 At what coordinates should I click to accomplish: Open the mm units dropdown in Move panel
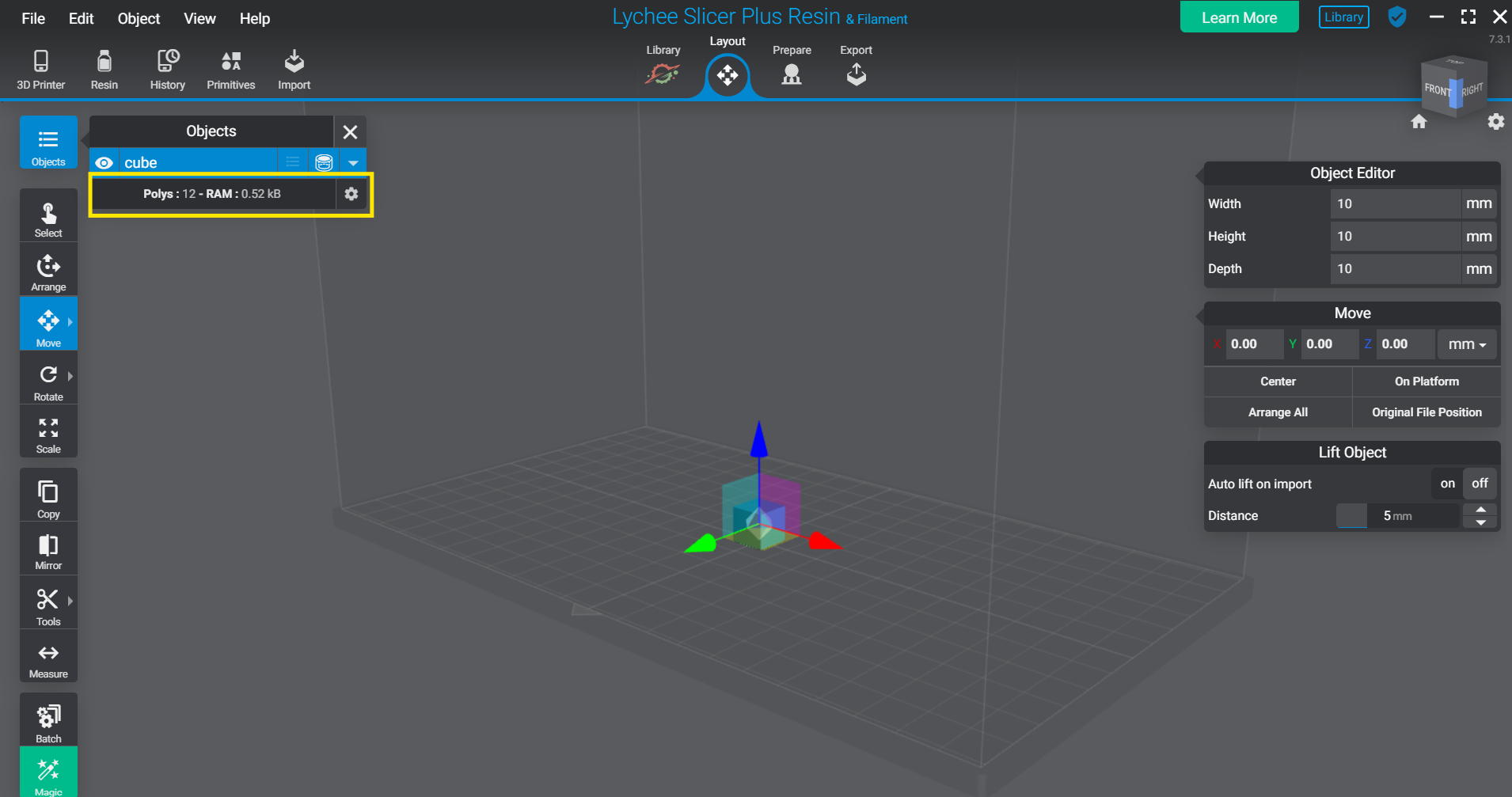(x=1466, y=344)
